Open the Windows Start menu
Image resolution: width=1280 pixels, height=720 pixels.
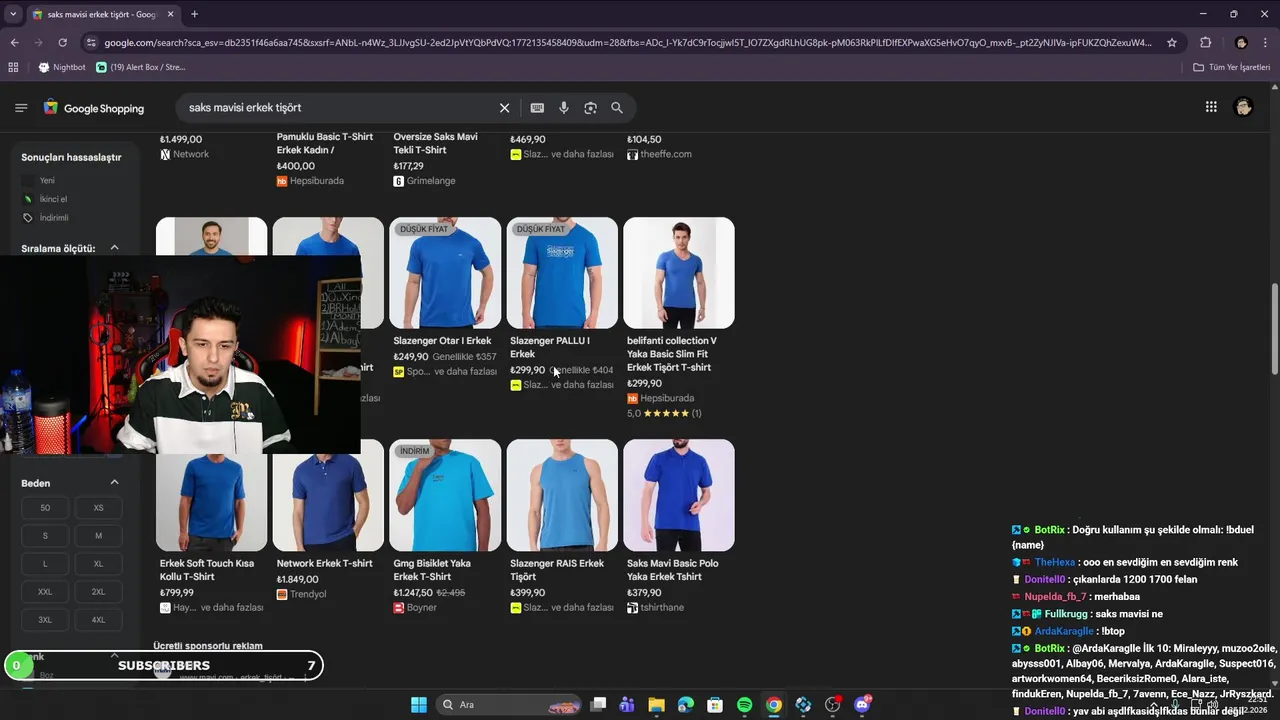click(419, 705)
